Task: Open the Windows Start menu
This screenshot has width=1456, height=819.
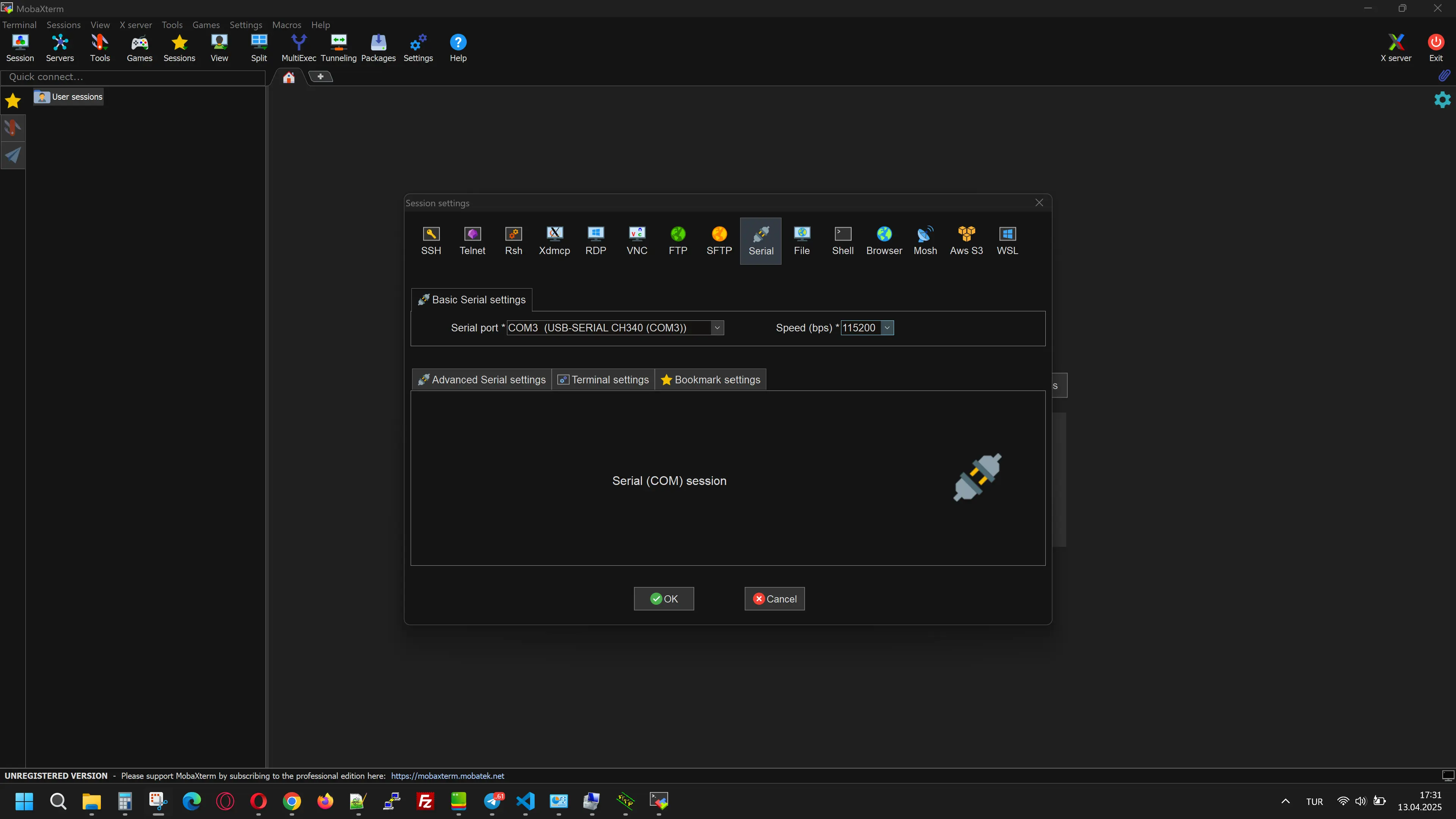Action: tap(24, 801)
